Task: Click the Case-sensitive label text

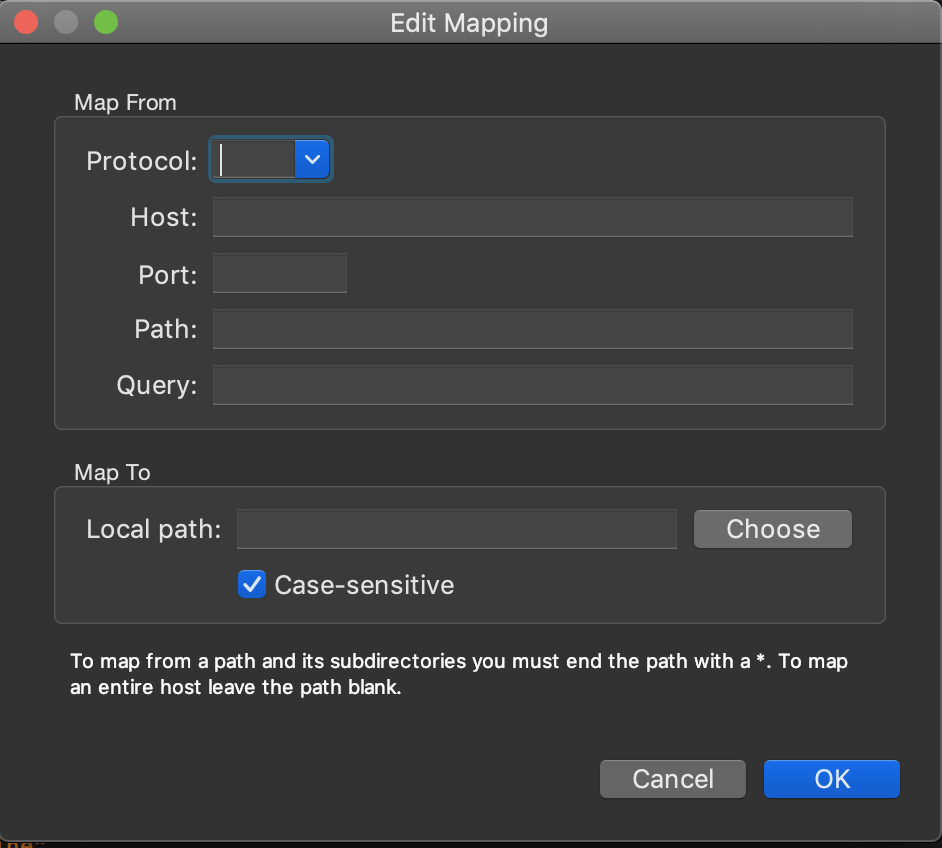Action: (364, 585)
